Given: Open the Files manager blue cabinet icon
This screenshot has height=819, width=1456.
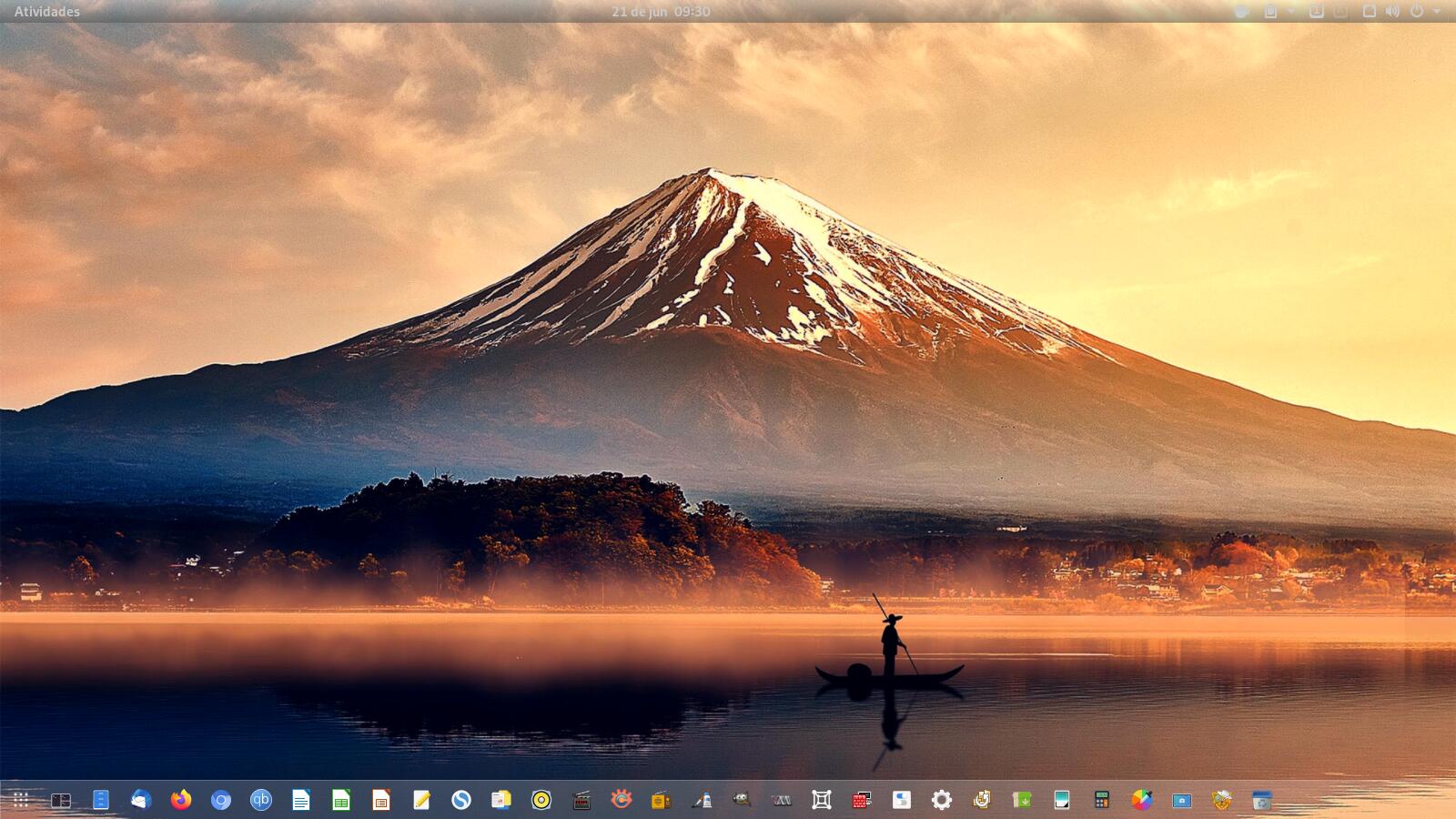Looking at the screenshot, I should (x=101, y=800).
